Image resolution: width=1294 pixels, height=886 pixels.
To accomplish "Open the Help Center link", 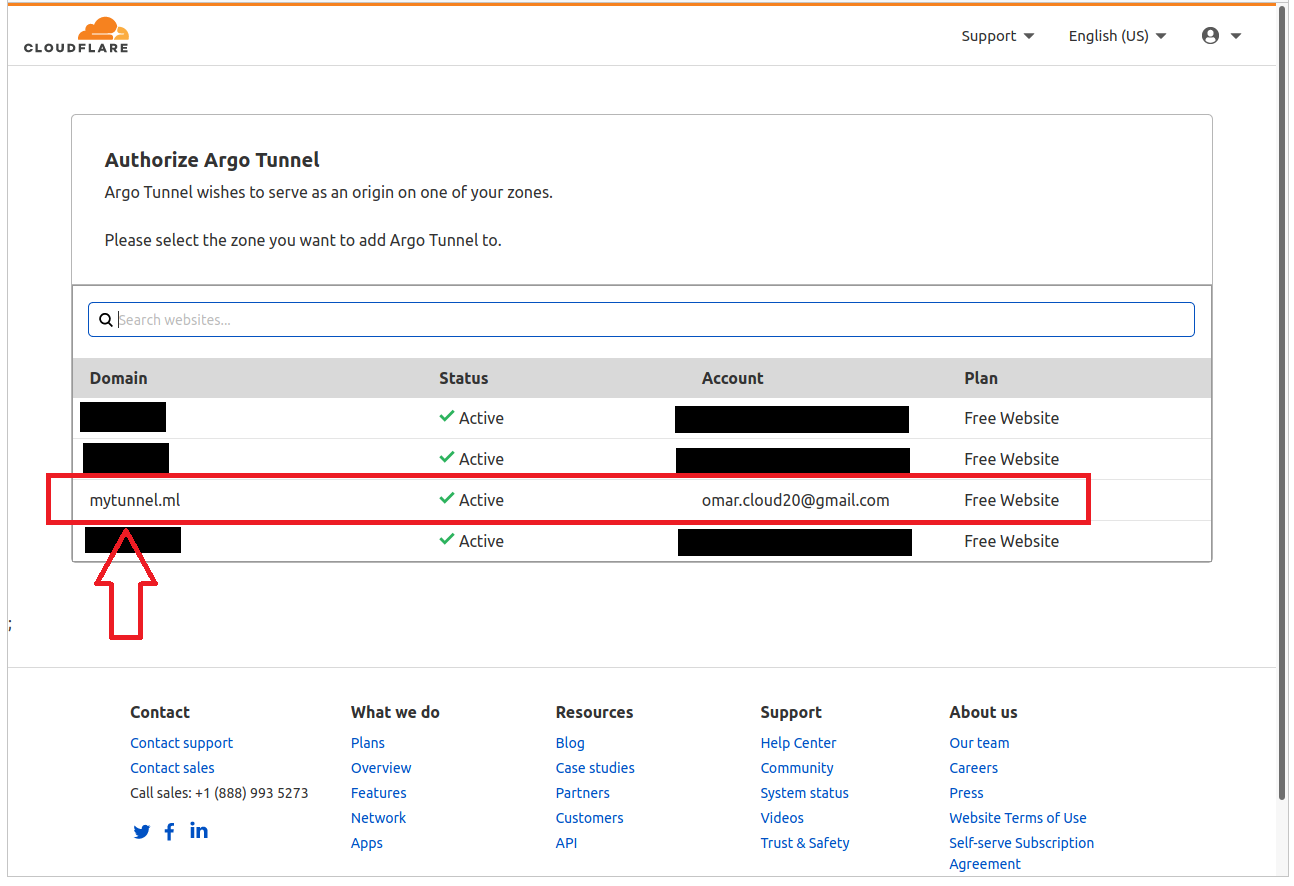I will [798, 743].
